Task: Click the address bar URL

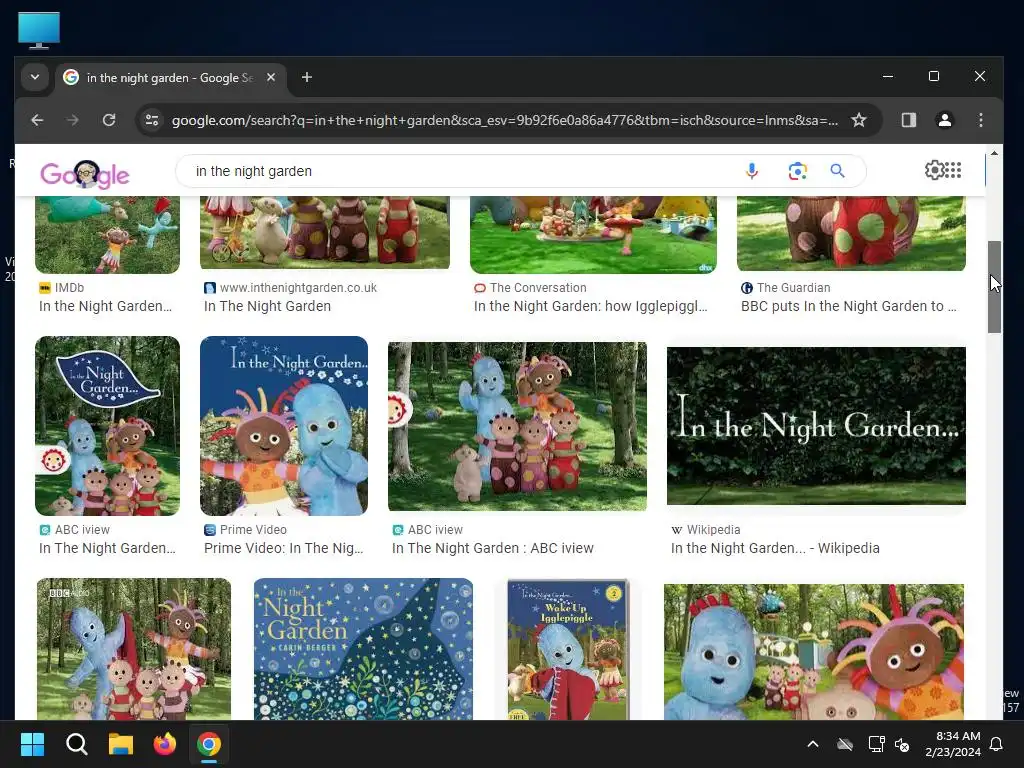Action: pyautogui.click(x=504, y=120)
